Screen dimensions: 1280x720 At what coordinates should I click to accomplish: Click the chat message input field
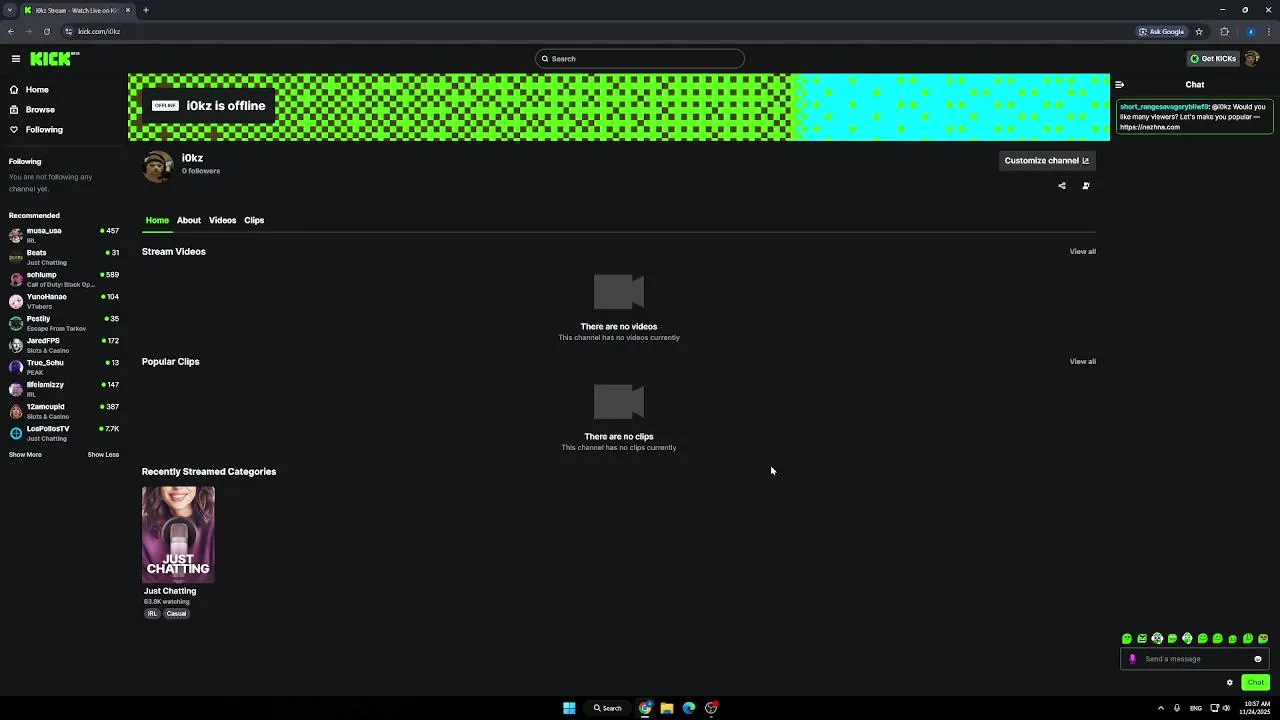(x=1195, y=659)
